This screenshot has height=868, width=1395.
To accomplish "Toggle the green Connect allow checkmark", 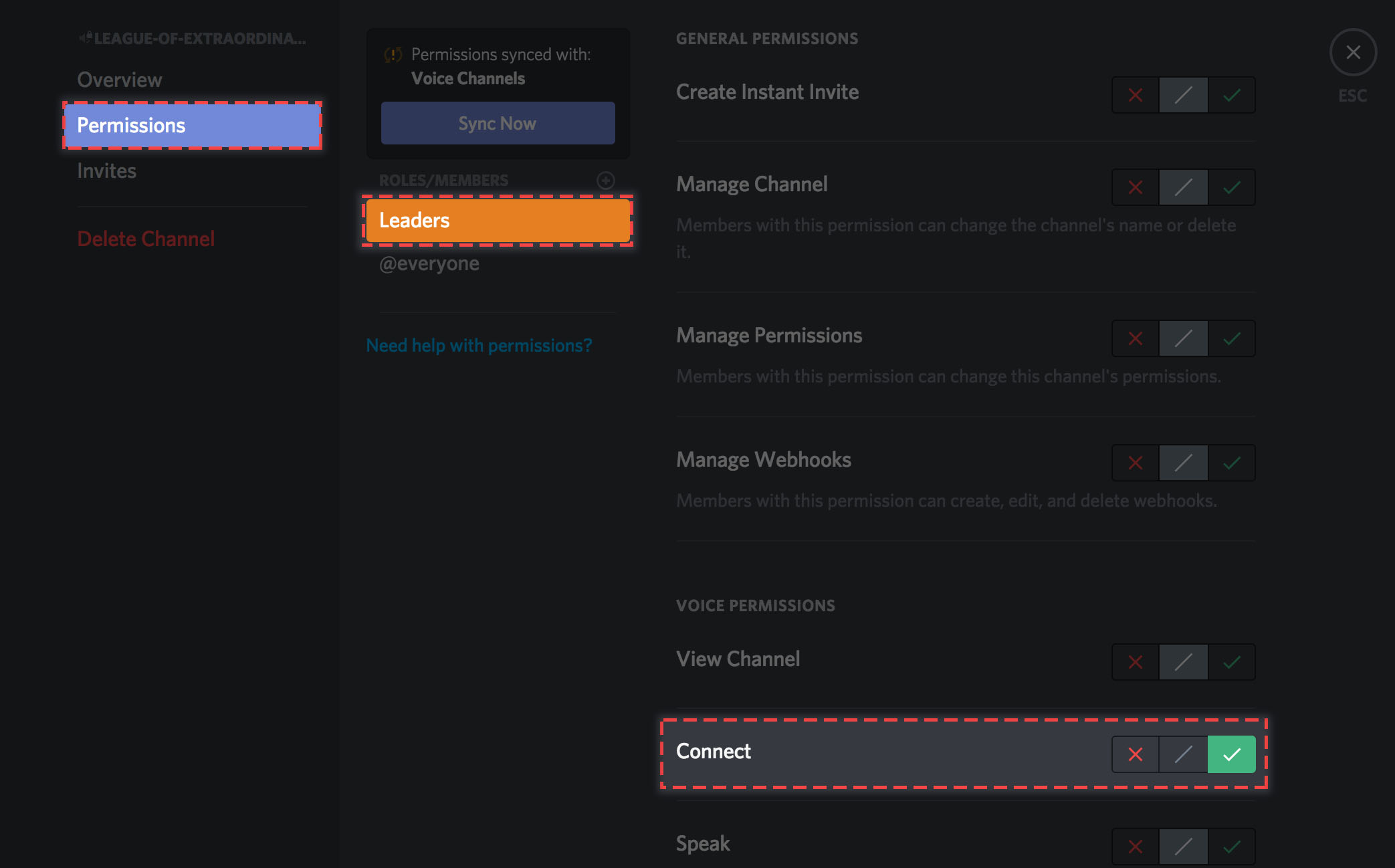I will (x=1231, y=754).
